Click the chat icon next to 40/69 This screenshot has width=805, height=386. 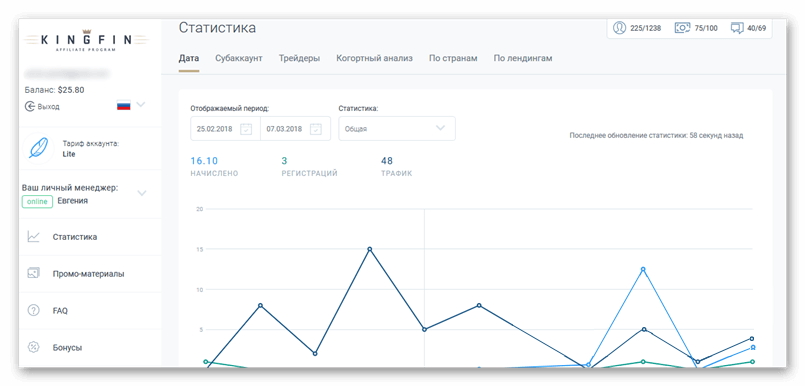(x=737, y=28)
